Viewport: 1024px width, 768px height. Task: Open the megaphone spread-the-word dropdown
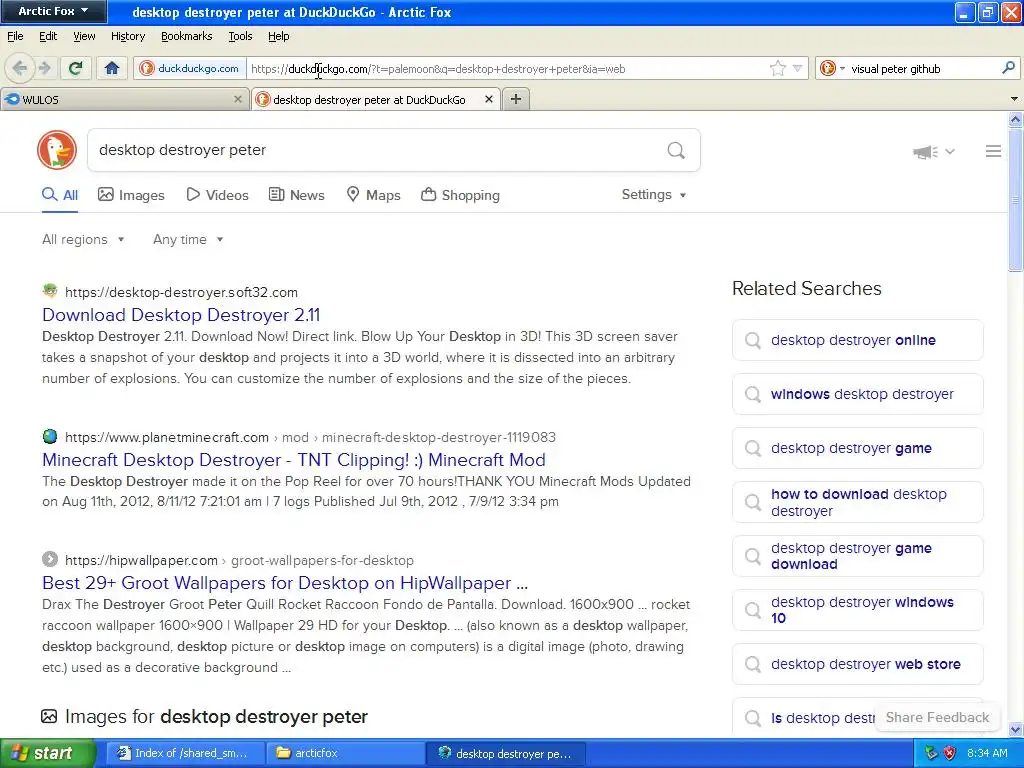tap(934, 152)
